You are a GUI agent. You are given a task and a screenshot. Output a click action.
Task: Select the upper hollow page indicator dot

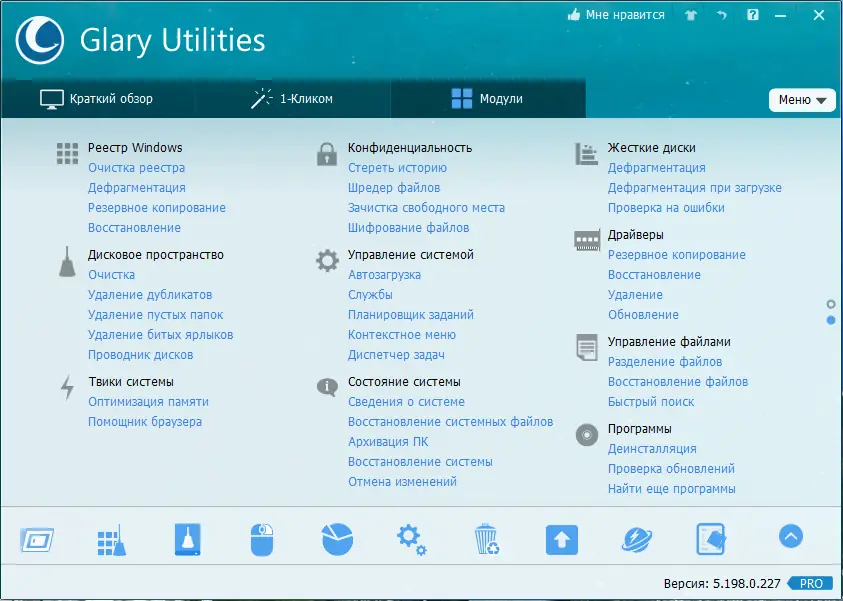[x=831, y=304]
